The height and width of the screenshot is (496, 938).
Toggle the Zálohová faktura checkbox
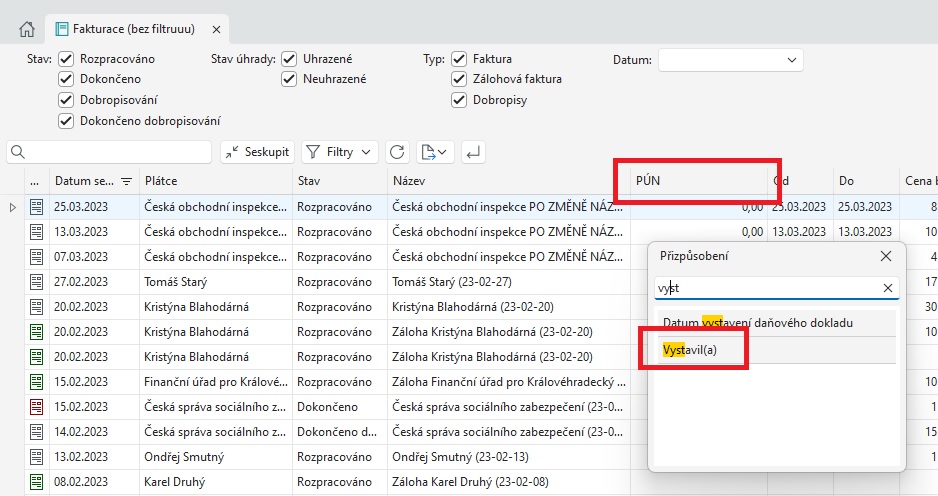point(459,79)
